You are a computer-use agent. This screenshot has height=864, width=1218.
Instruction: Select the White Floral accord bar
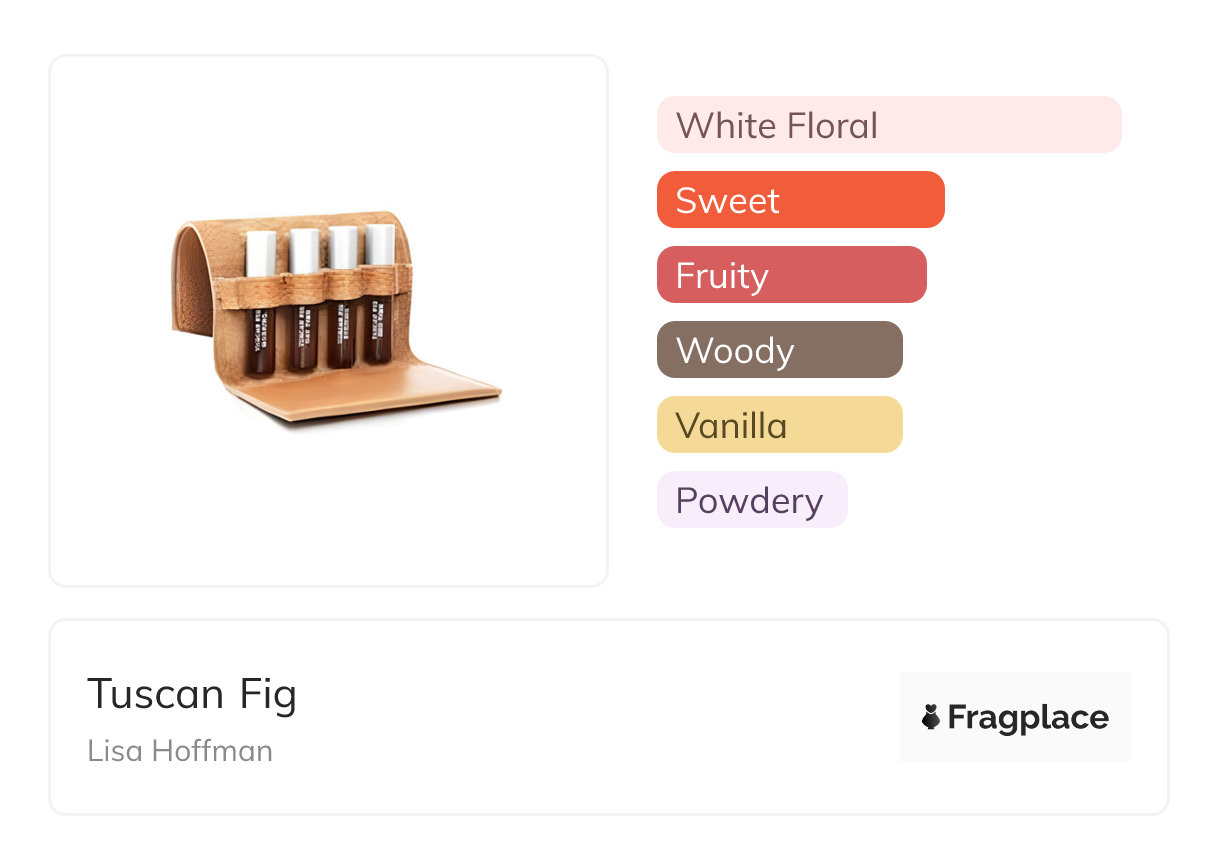(x=888, y=125)
